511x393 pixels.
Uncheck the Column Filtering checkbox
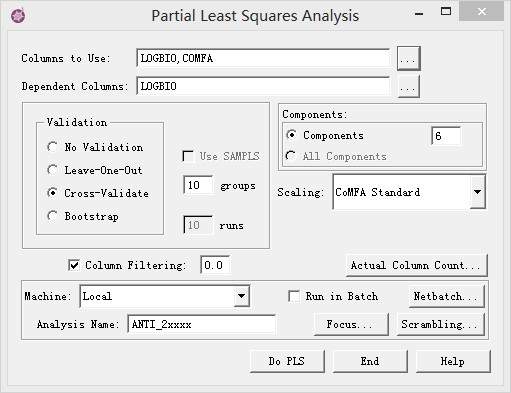click(74, 265)
